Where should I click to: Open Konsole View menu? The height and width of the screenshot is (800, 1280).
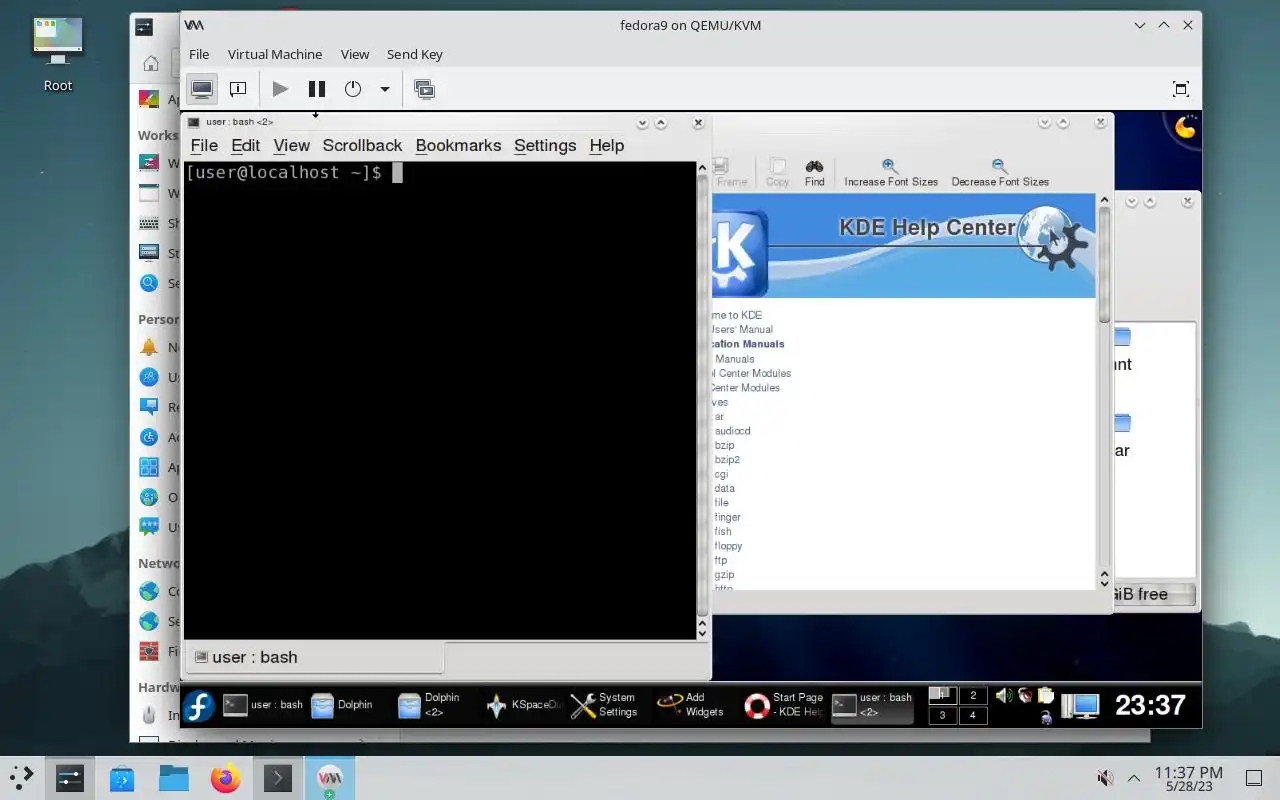coord(292,145)
